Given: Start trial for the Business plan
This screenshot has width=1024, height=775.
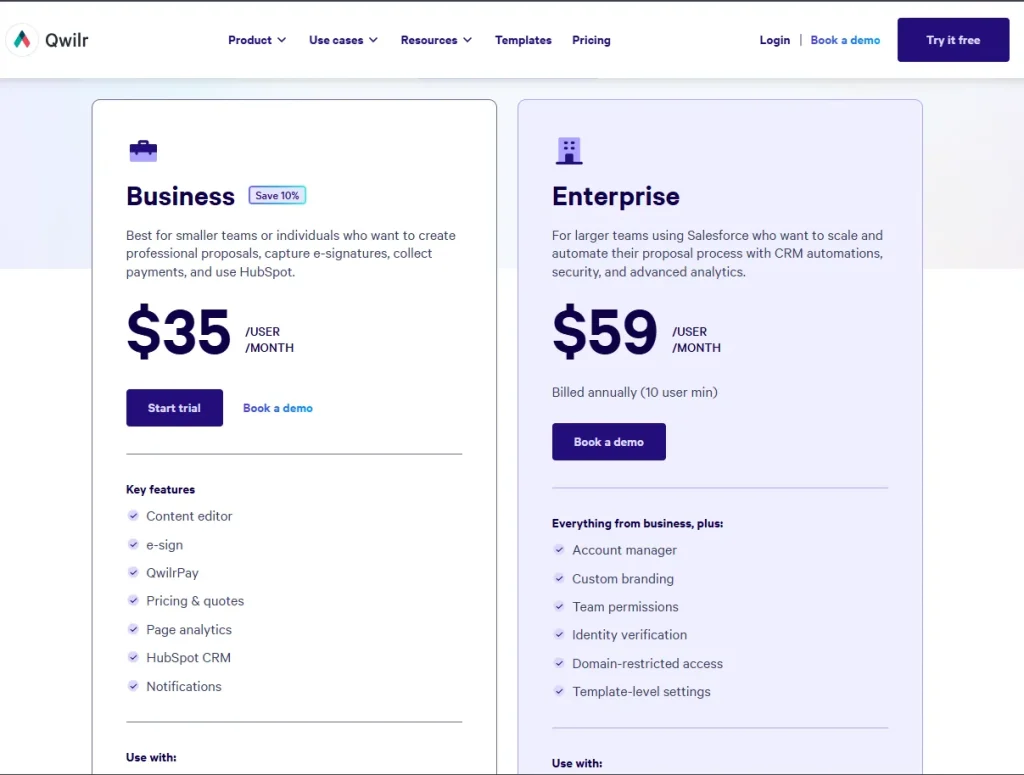Looking at the screenshot, I should point(174,408).
